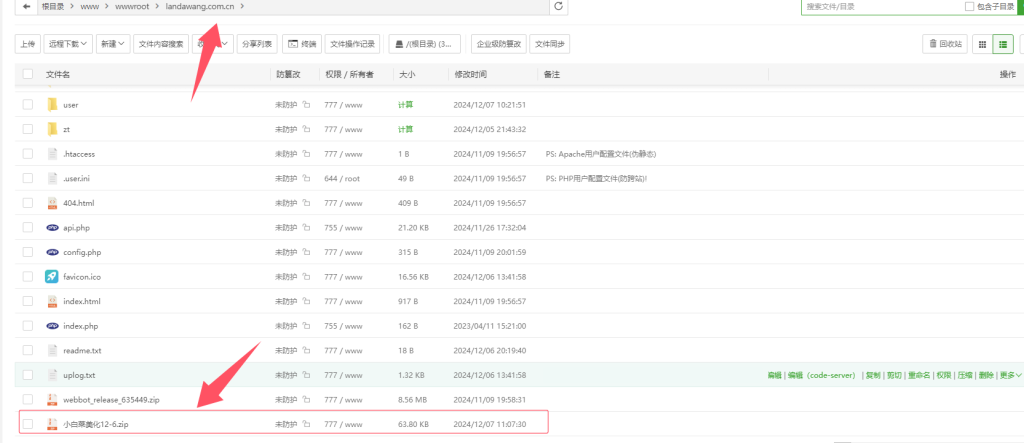Image resolution: width=1024 pixels, height=443 pixels.
Task: Click chevron after landawang.com.cn in path
Action: (x=243, y=7)
